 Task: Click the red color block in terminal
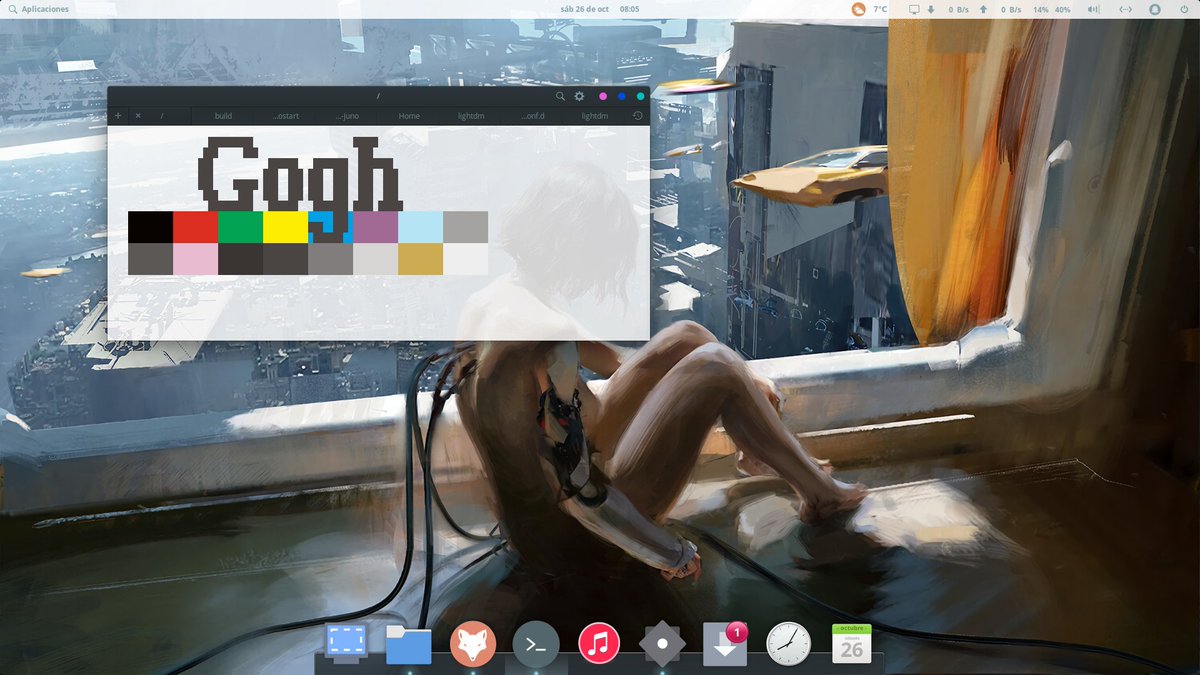coord(195,227)
